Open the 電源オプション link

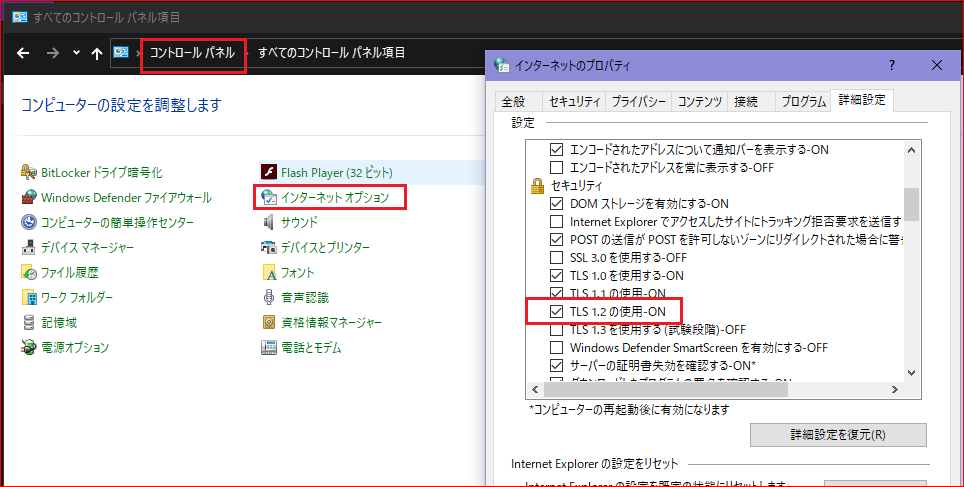[75, 347]
